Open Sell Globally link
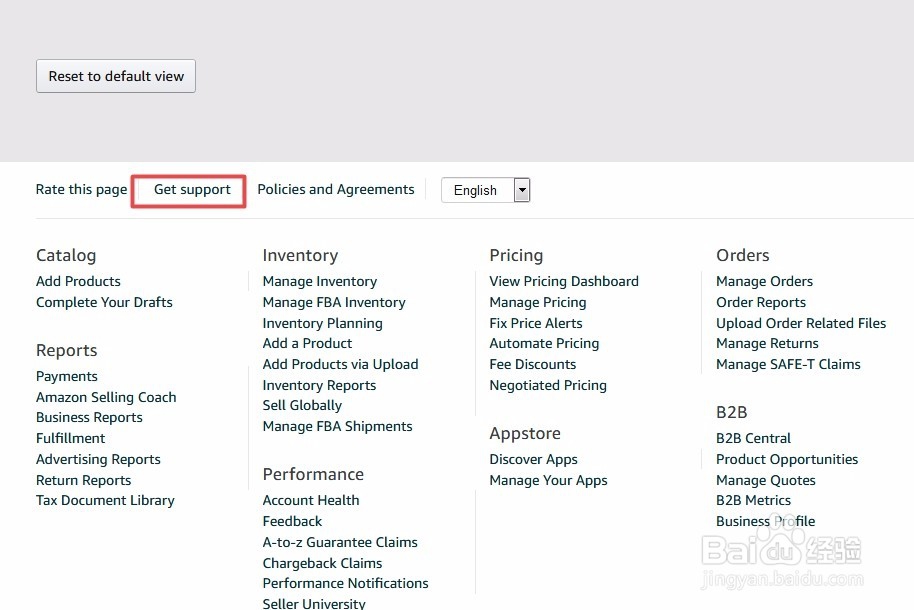The width and height of the screenshot is (914, 610). tap(302, 405)
